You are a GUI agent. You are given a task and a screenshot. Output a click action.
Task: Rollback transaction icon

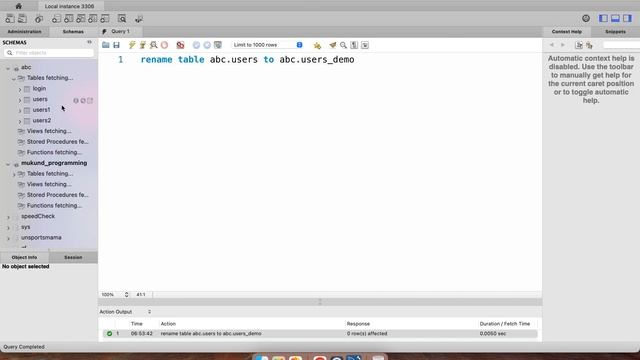207,45
